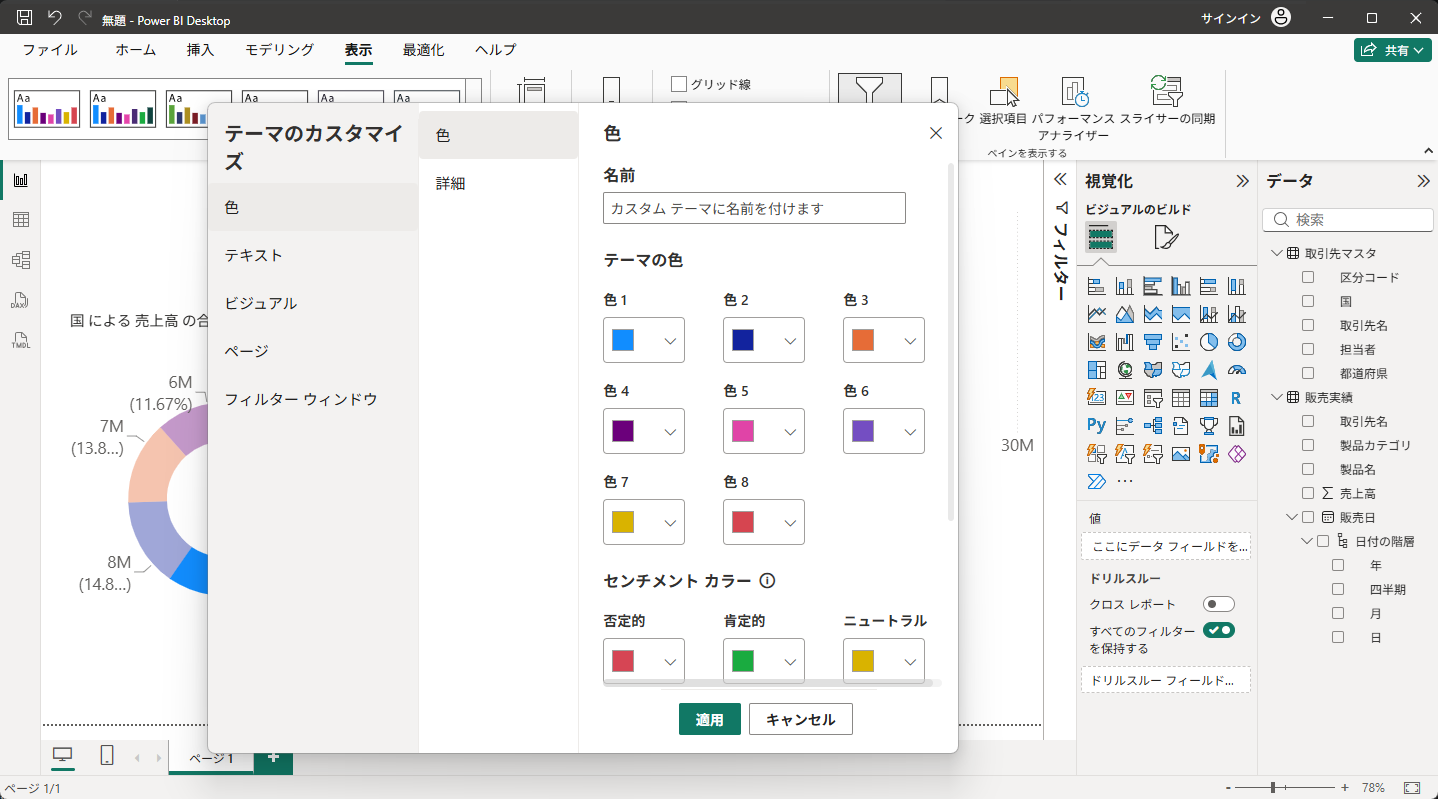Screen dimensions: 1438x799
Task: Choose the line chart visual
Action: 1097,314
